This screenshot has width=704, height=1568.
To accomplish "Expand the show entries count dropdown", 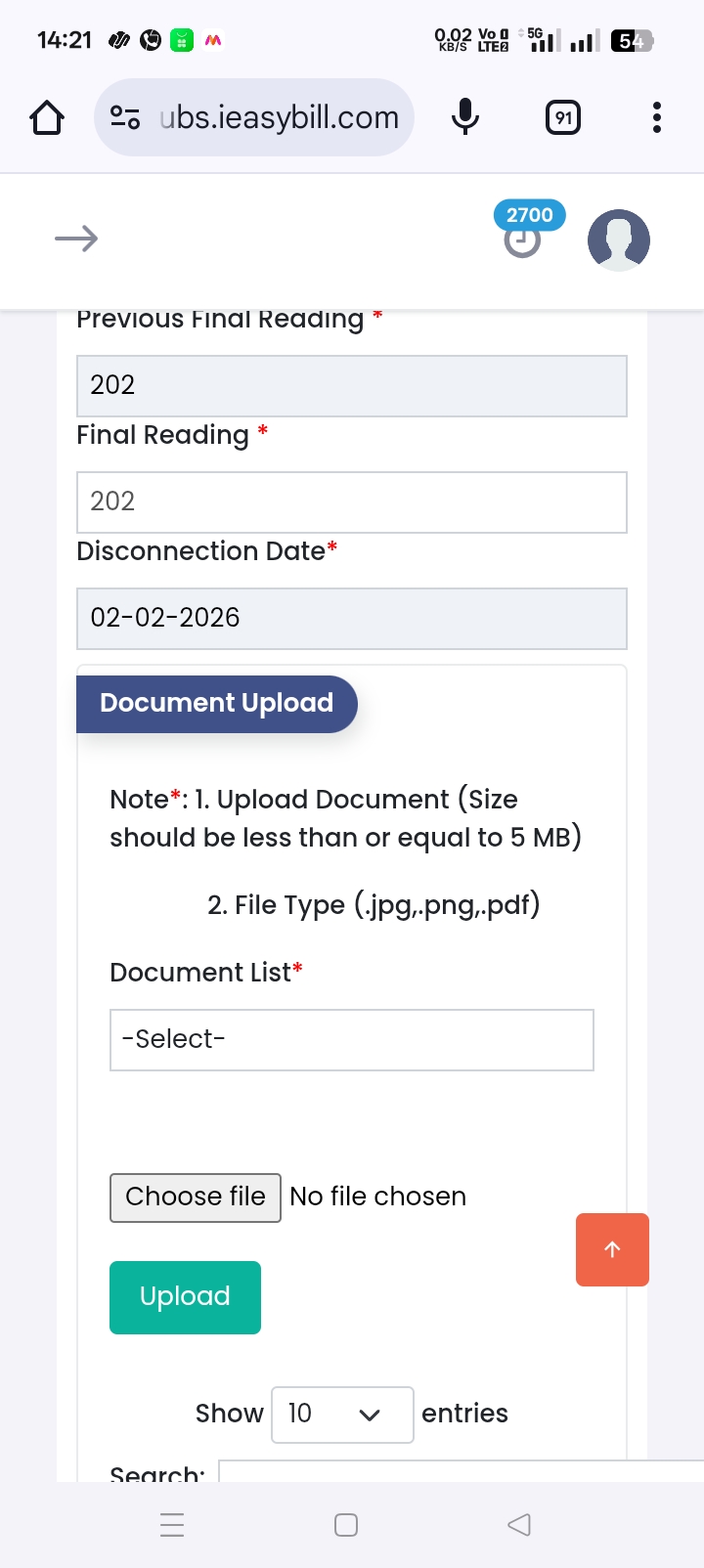I will 342,1414.
